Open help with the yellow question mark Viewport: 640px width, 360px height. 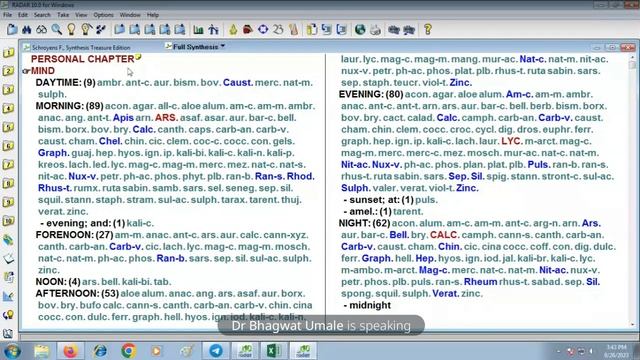click(x=427, y=29)
